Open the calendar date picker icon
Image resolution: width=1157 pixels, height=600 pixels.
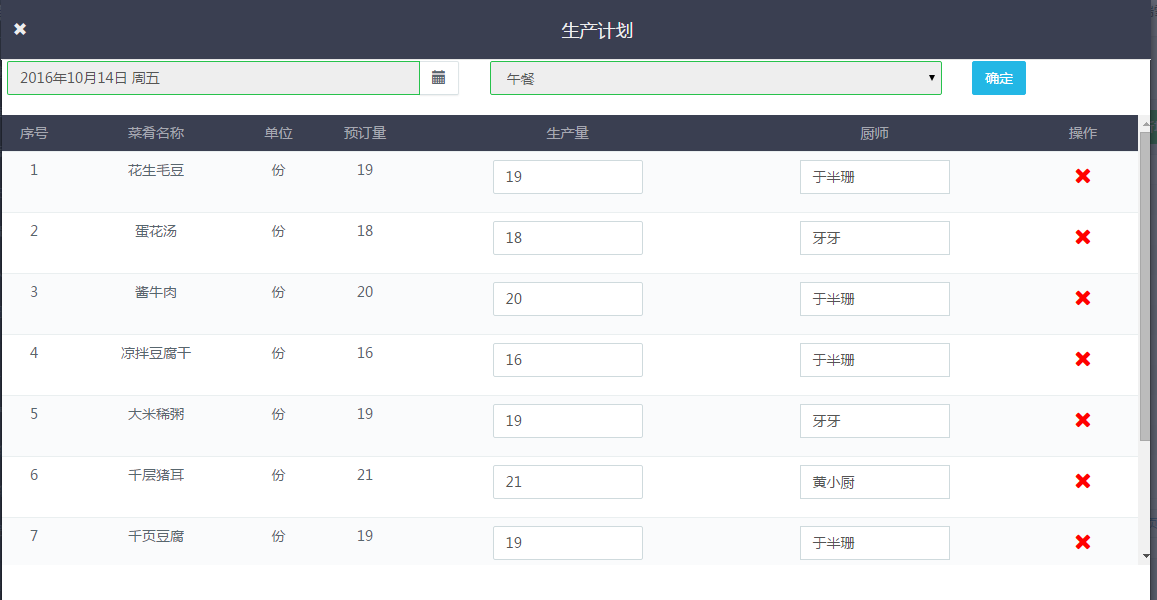438,78
